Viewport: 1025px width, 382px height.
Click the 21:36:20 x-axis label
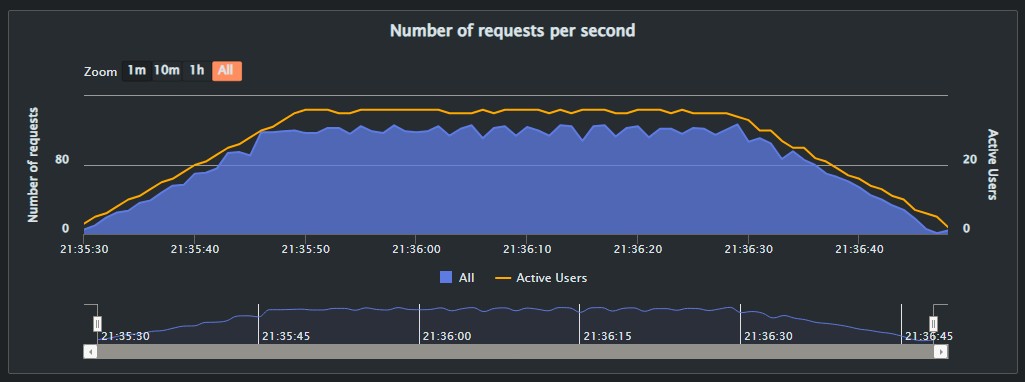click(x=637, y=249)
